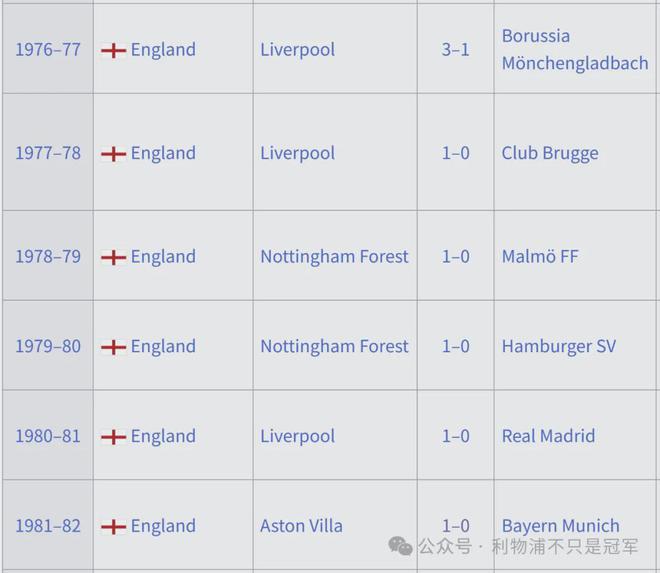Open the Aston Villa link
The image size is (660, 573).
pos(301,527)
